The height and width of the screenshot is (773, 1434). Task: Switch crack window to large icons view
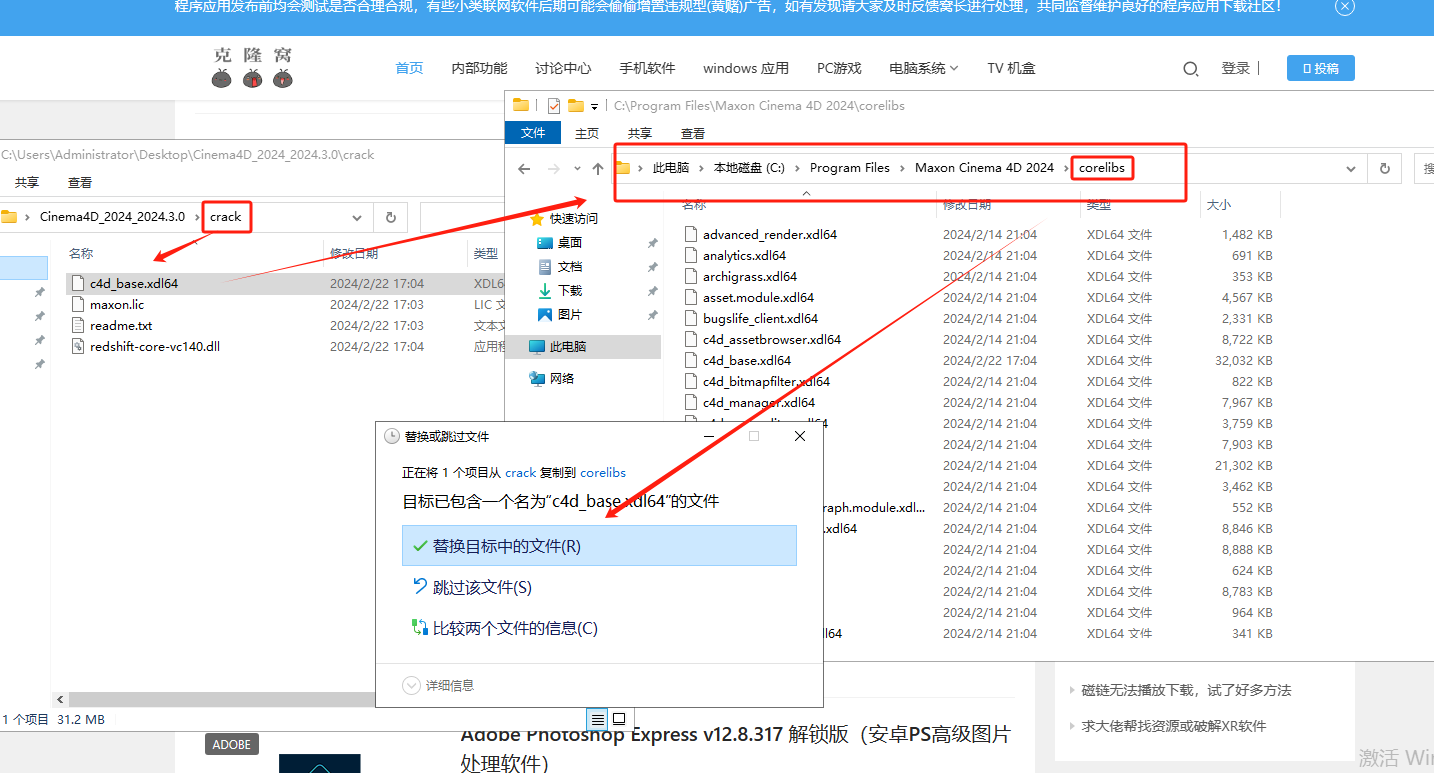point(619,719)
